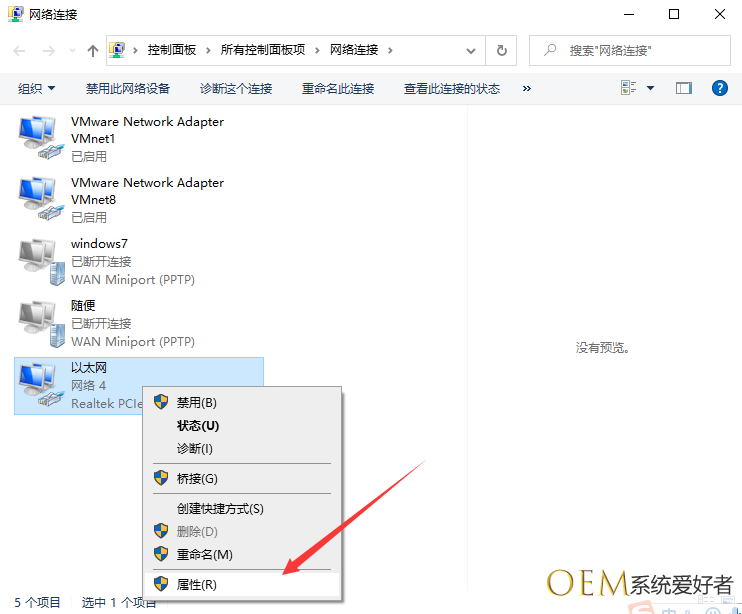Image resolution: width=742 pixels, height=614 pixels.
Task: Click 诊断这个连接 toolbar button
Action: coord(236,88)
